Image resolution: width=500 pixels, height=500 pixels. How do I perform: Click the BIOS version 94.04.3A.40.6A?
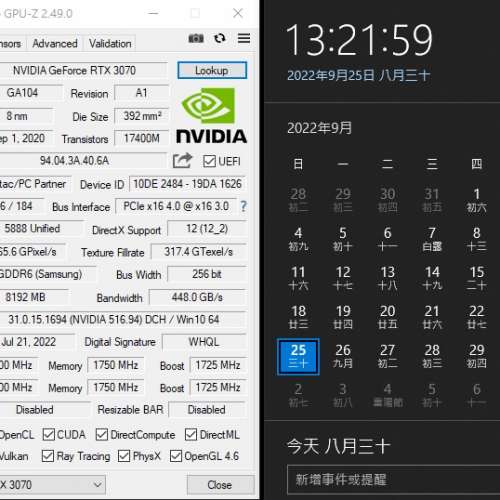point(83,161)
